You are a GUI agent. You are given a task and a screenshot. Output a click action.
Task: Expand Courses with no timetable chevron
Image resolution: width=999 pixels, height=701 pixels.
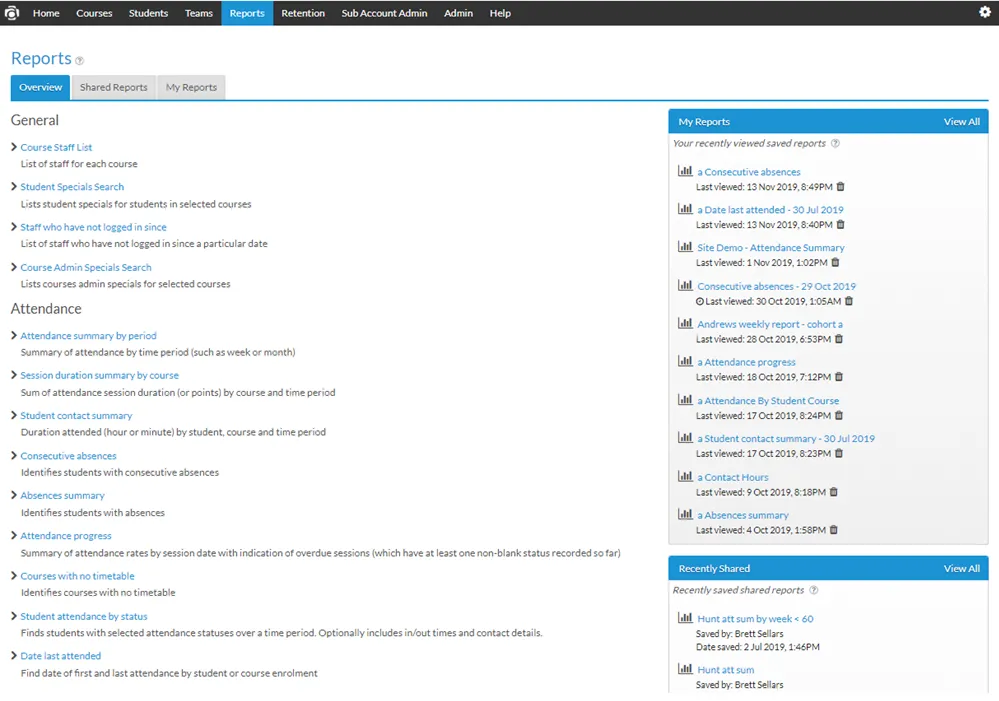tap(14, 575)
